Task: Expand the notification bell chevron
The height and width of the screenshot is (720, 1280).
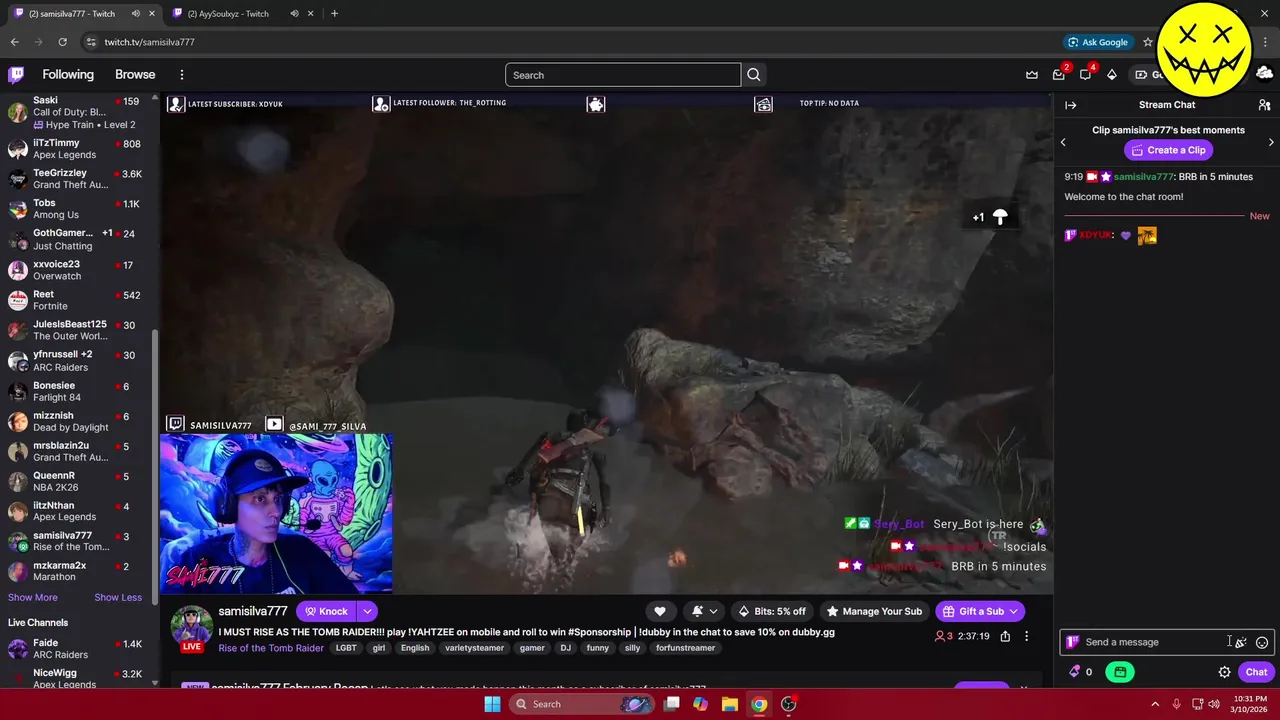Action: click(713, 611)
